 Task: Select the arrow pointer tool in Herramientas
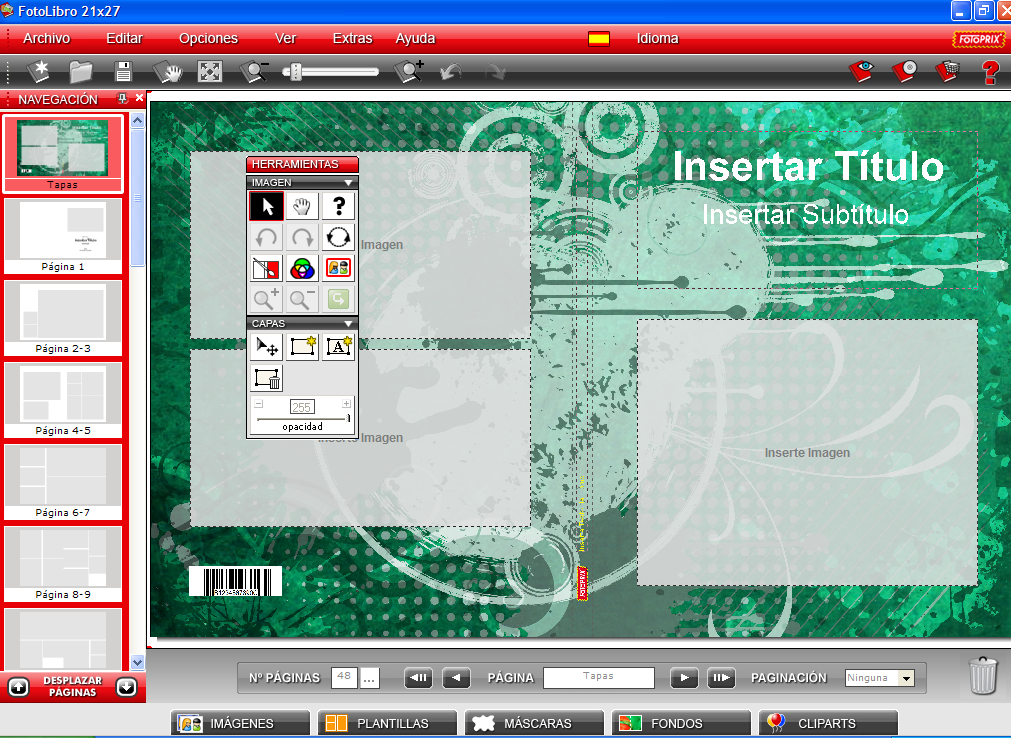tap(266, 206)
